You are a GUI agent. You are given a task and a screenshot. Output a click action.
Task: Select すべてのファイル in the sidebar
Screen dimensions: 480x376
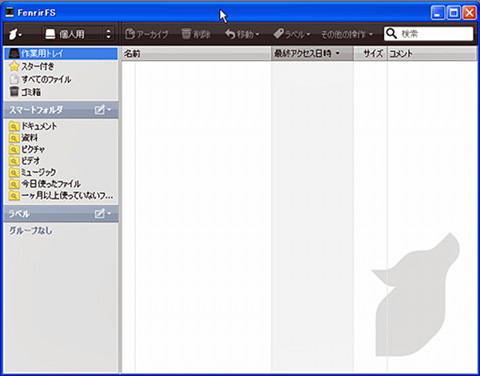pos(61,79)
